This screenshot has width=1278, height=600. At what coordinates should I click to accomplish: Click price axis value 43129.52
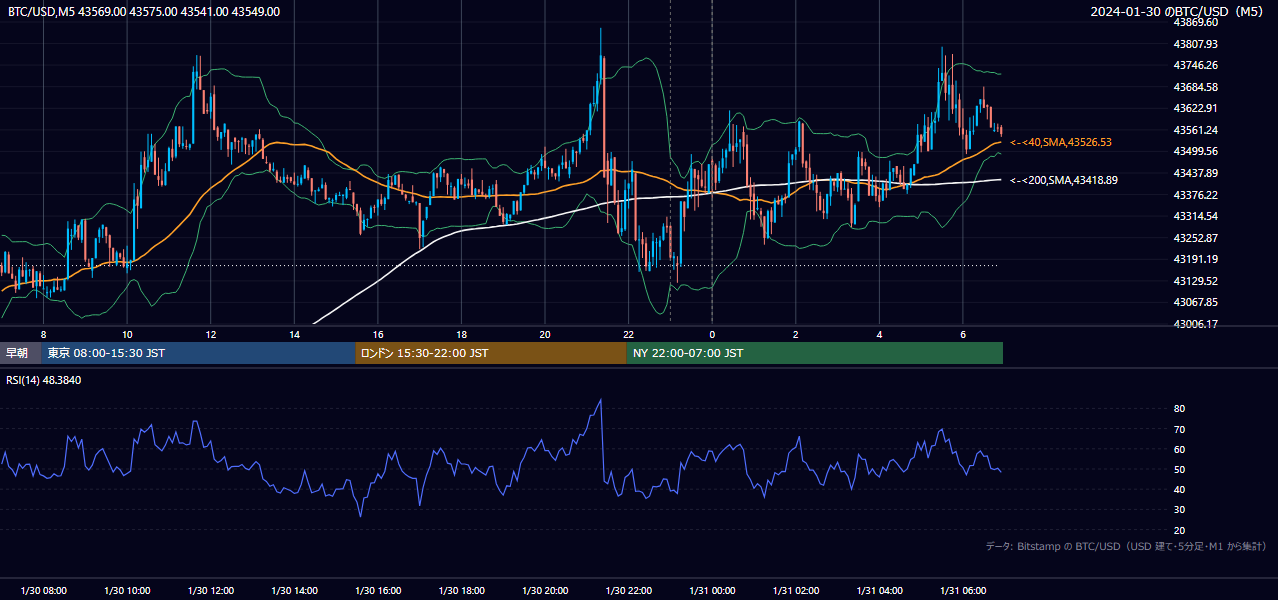[x=1195, y=281]
